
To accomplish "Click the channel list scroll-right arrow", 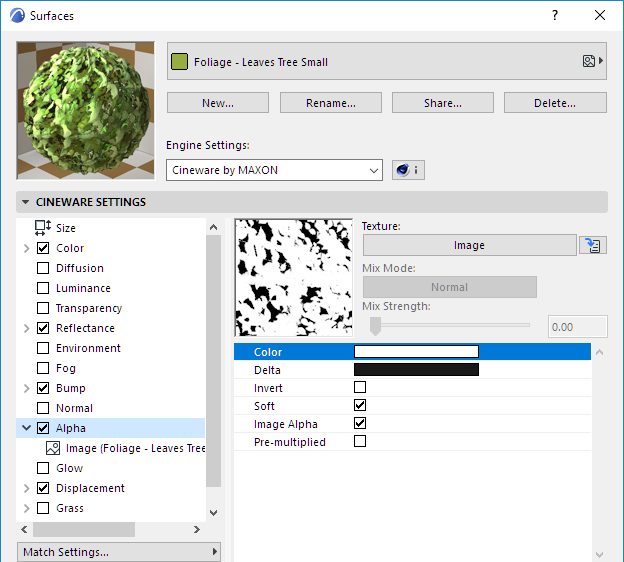I will coord(197,529).
